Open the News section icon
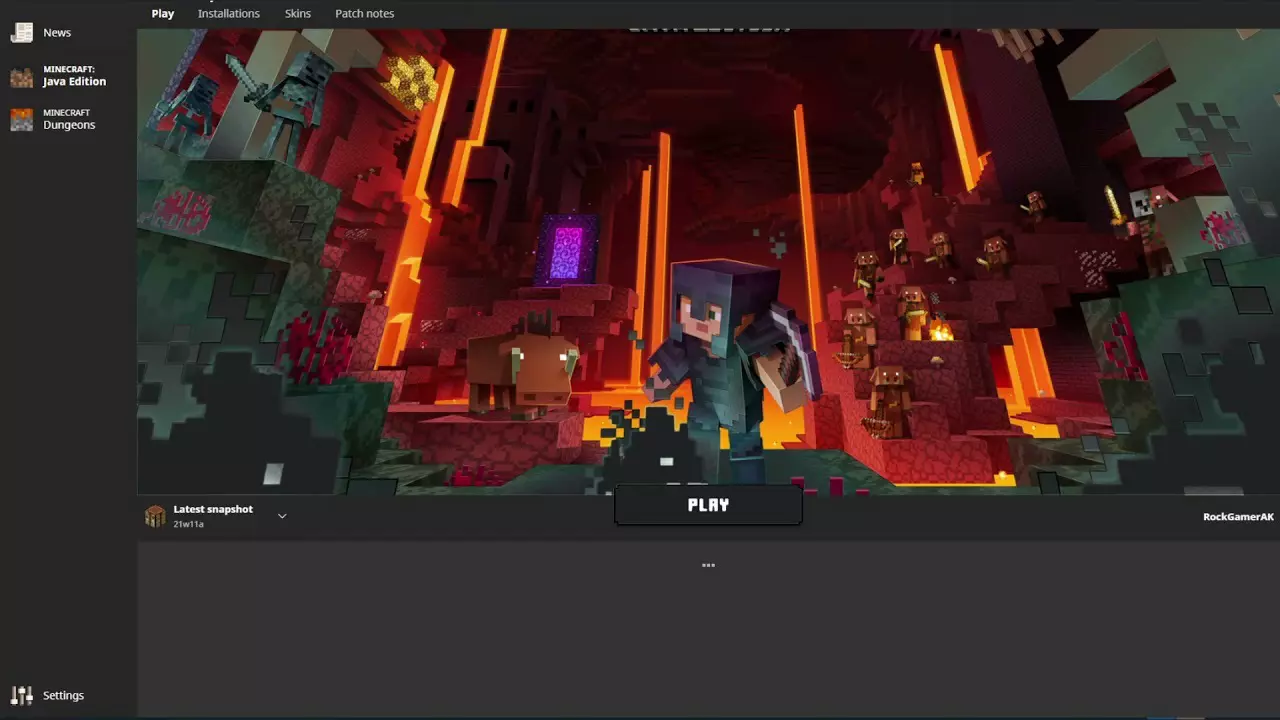The image size is (1280, 720). tap(21, 32)
